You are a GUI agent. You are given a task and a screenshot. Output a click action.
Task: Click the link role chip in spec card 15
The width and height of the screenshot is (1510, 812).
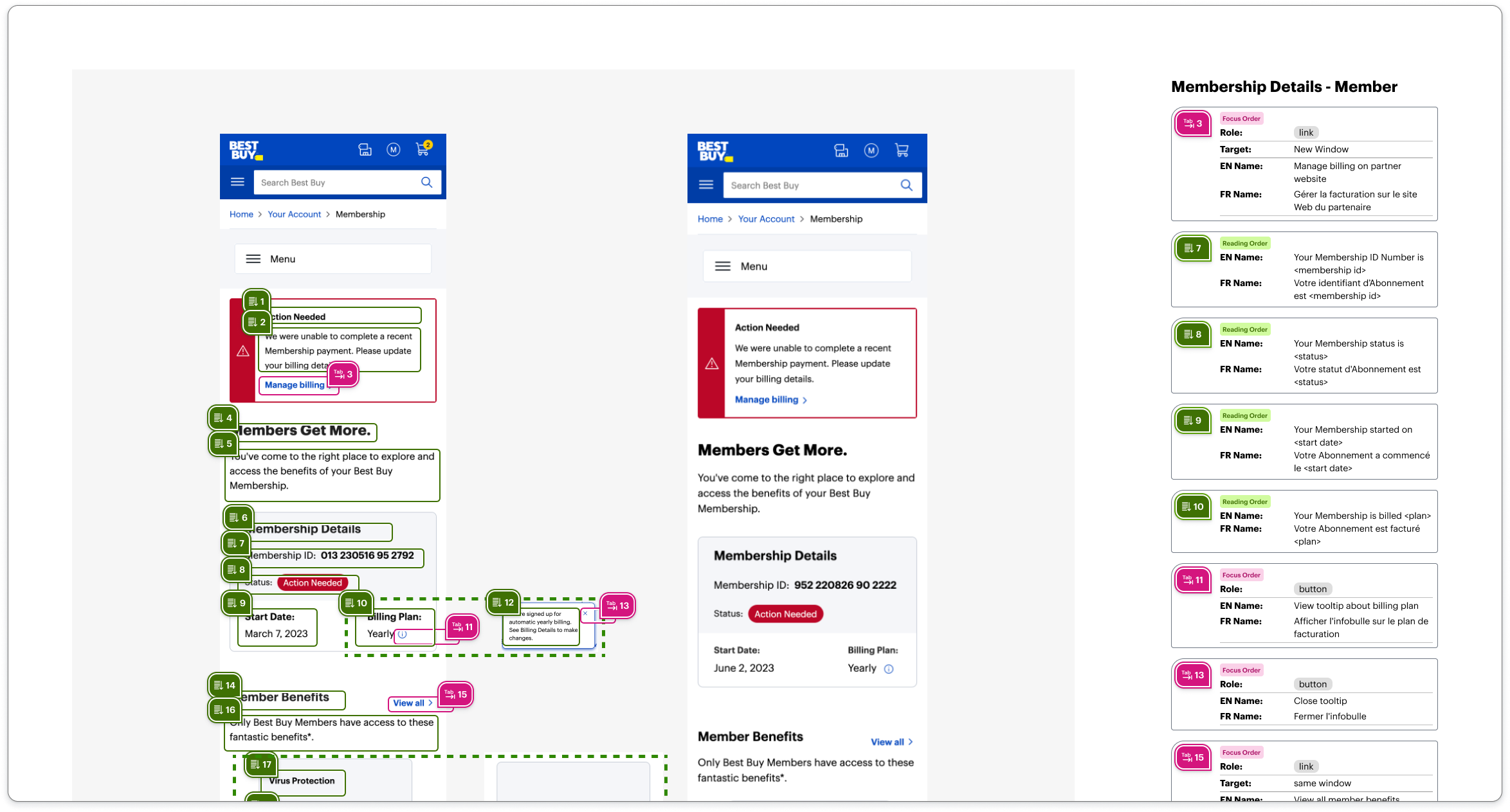coord(1305,767)
